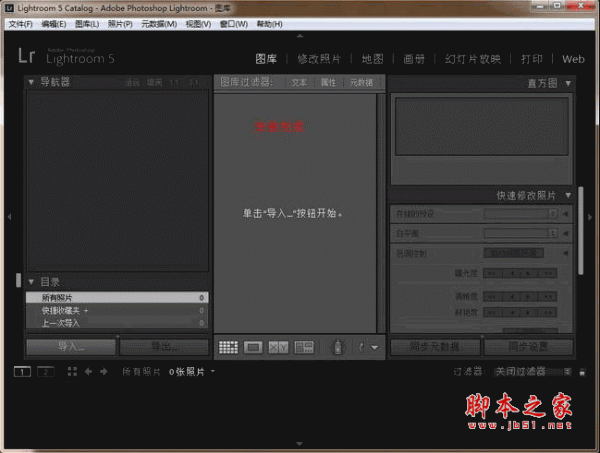Image resolution: width=600 pixels, height=453 pixels.
Task: Expand the white balance section arrow
Action: [x=566, y=233]
